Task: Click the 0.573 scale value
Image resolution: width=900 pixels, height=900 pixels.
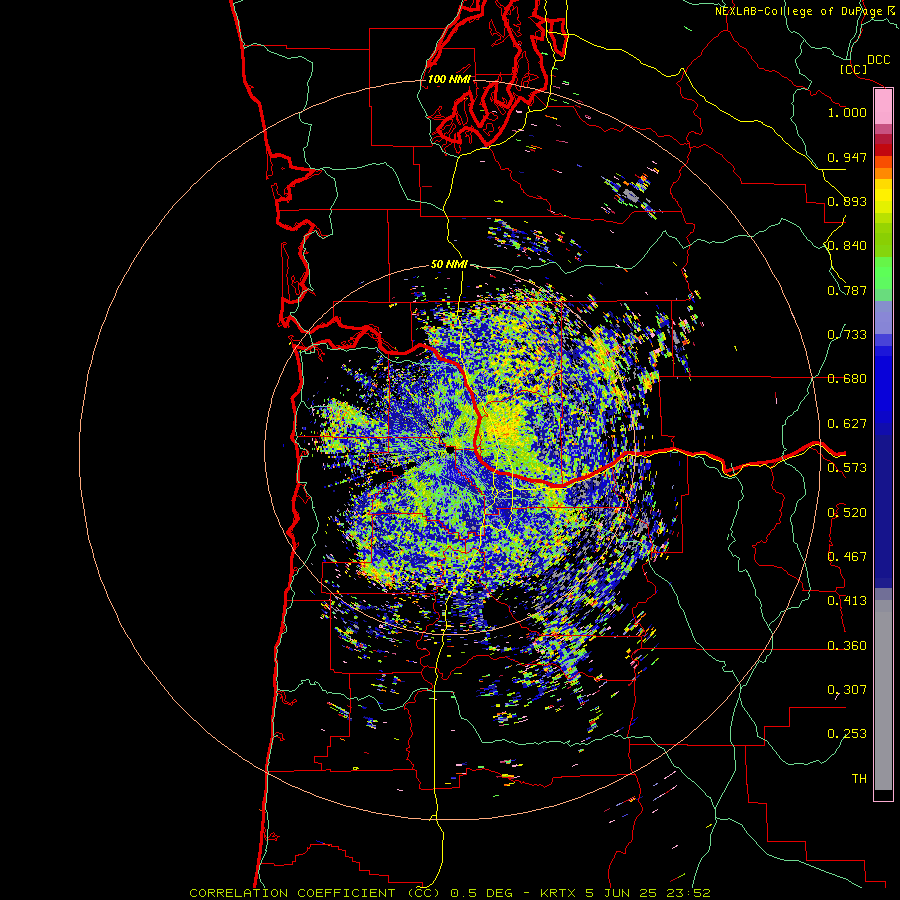Action: 847,468
